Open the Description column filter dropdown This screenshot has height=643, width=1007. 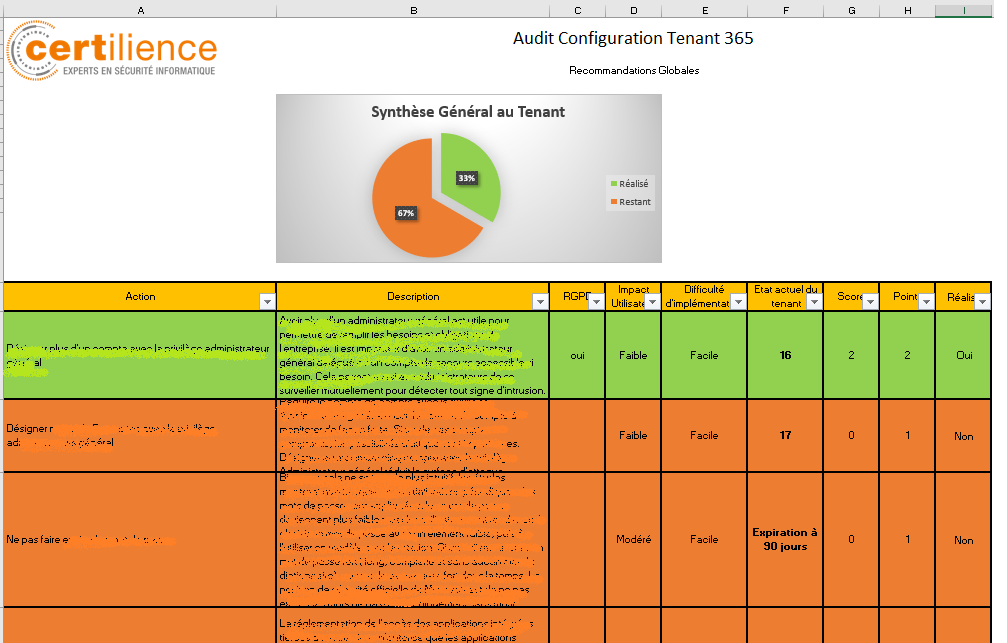[540, 301]
